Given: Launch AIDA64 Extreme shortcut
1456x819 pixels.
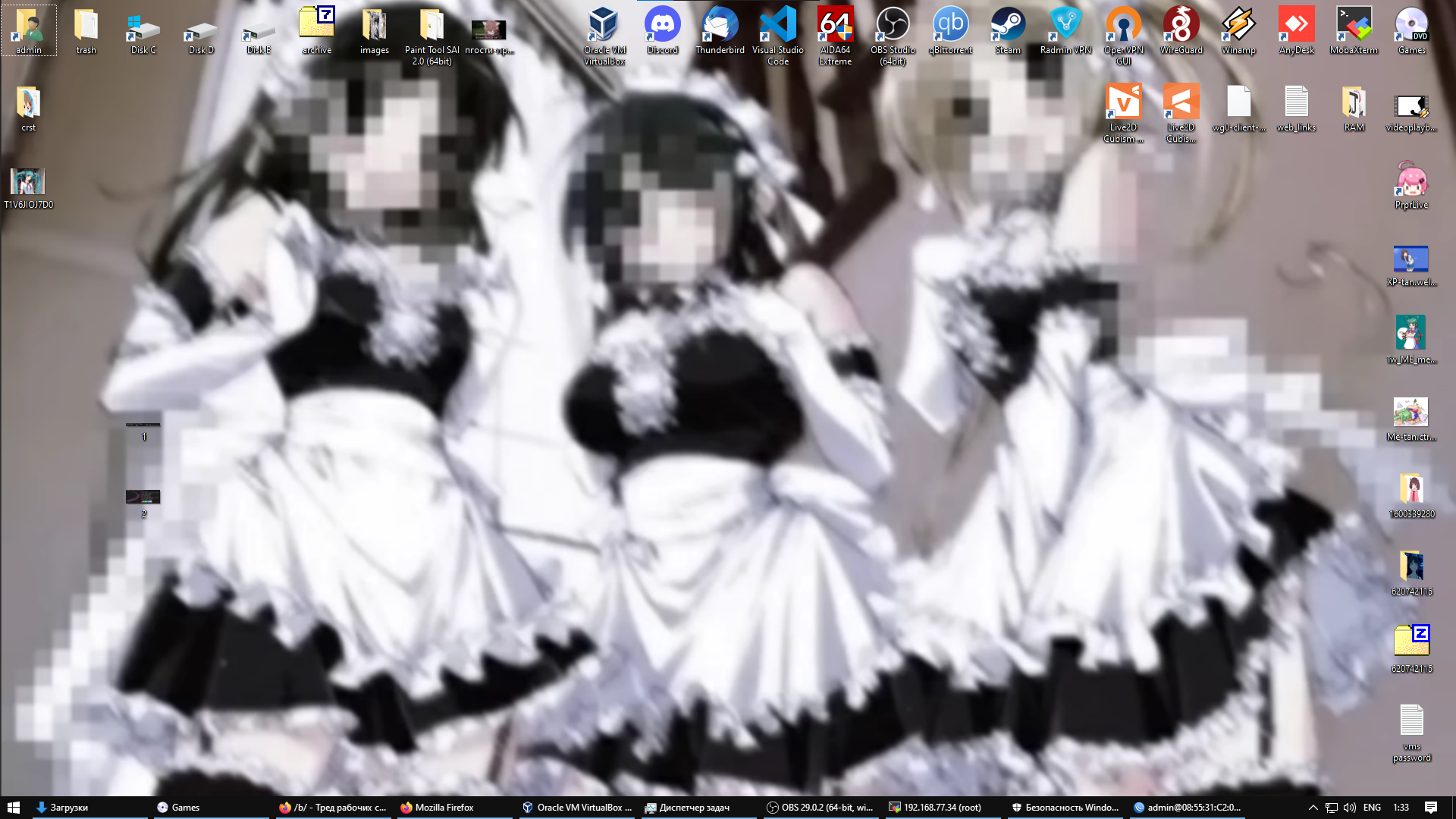Looking at the screenshot, I should click(836, 36).
